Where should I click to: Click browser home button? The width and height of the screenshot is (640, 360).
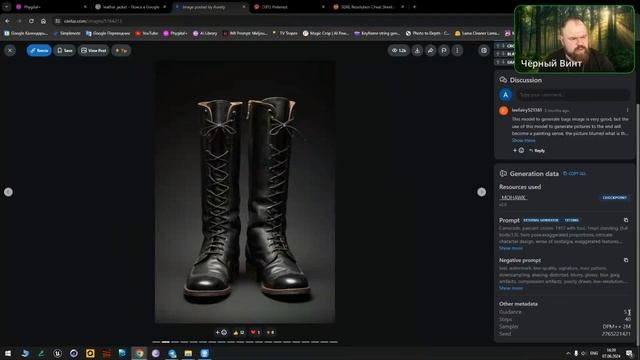43,21
